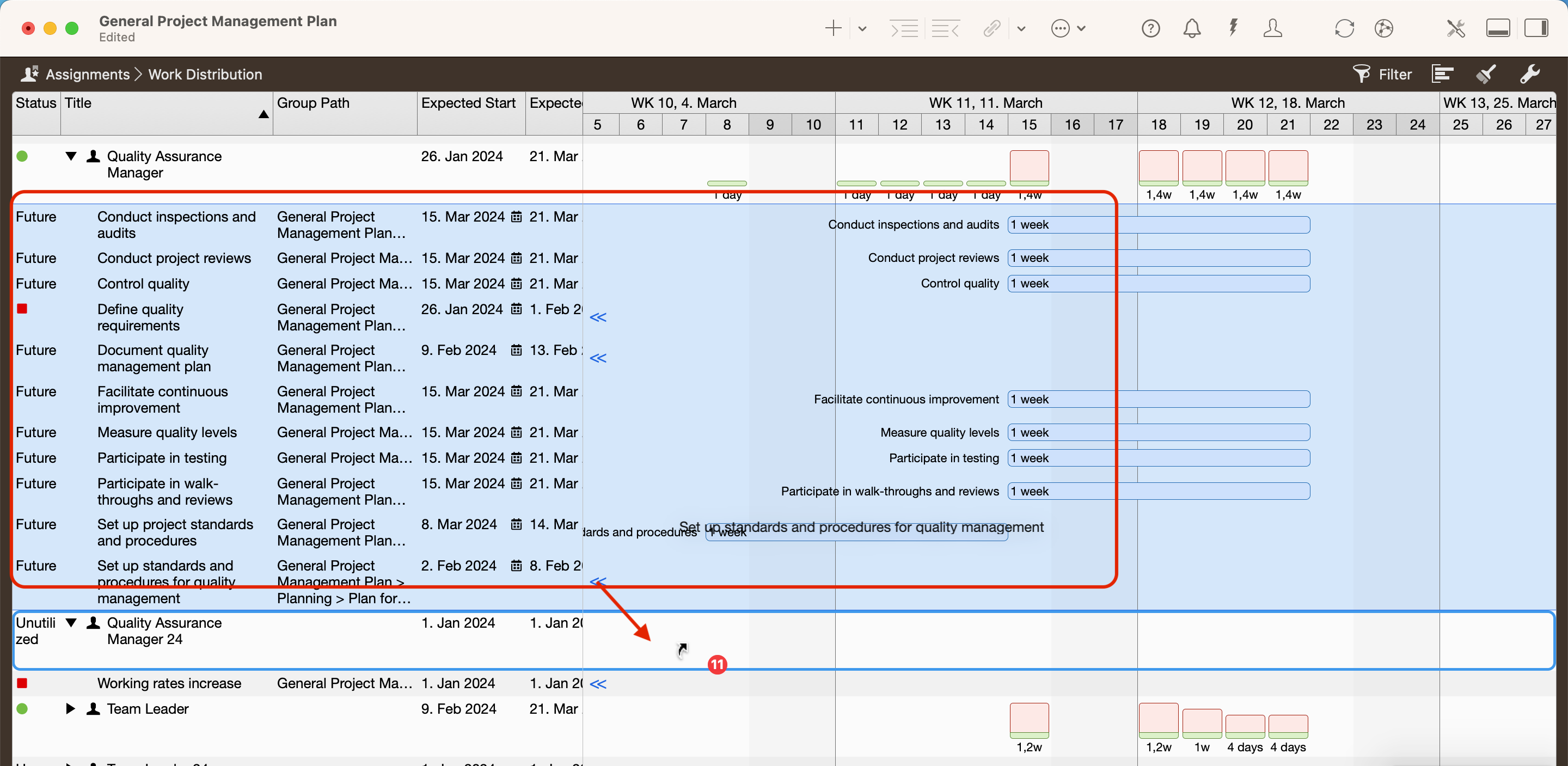Open calendar picker for Document quality management plan
Viewport: 1568px width, 766px height.
coord(516,350)
